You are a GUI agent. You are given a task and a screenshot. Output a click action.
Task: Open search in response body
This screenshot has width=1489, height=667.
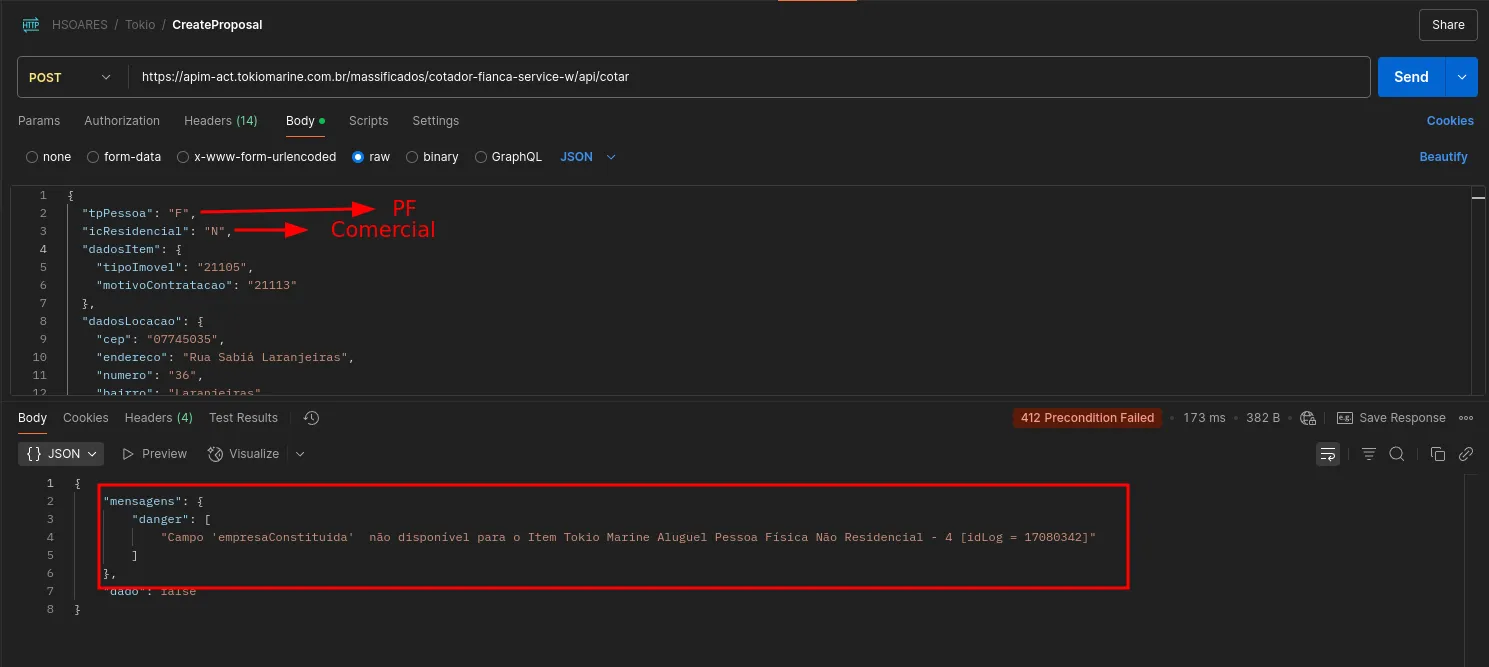1397,454
